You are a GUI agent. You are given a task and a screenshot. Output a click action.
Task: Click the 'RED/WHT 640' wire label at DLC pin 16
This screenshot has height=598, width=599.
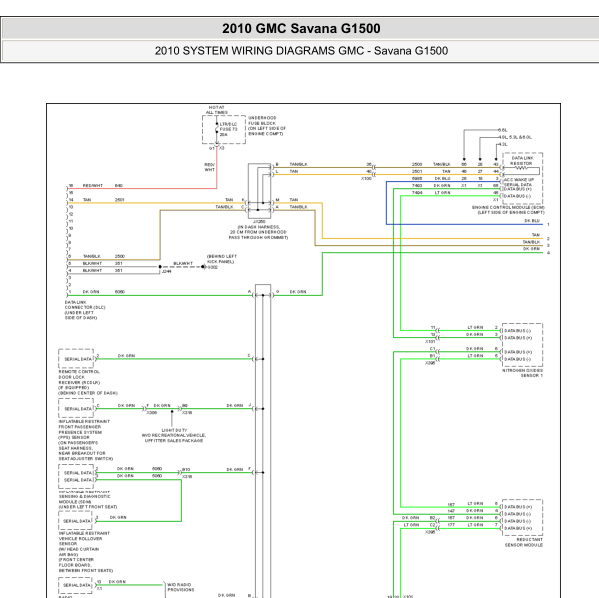102,186
